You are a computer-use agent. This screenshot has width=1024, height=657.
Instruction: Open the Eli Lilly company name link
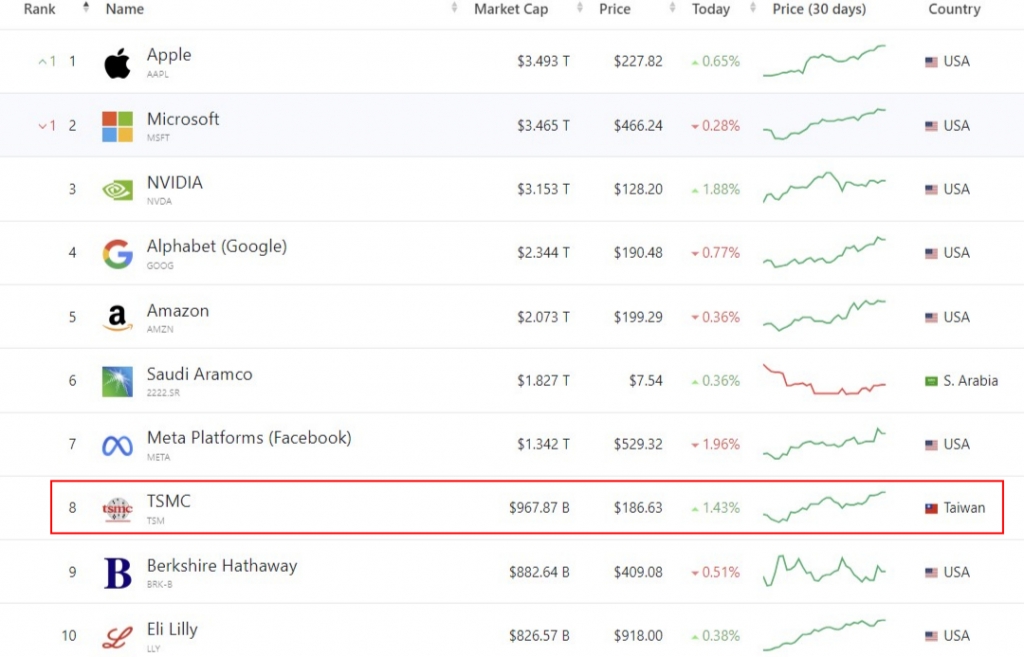[x=172, y=629]
